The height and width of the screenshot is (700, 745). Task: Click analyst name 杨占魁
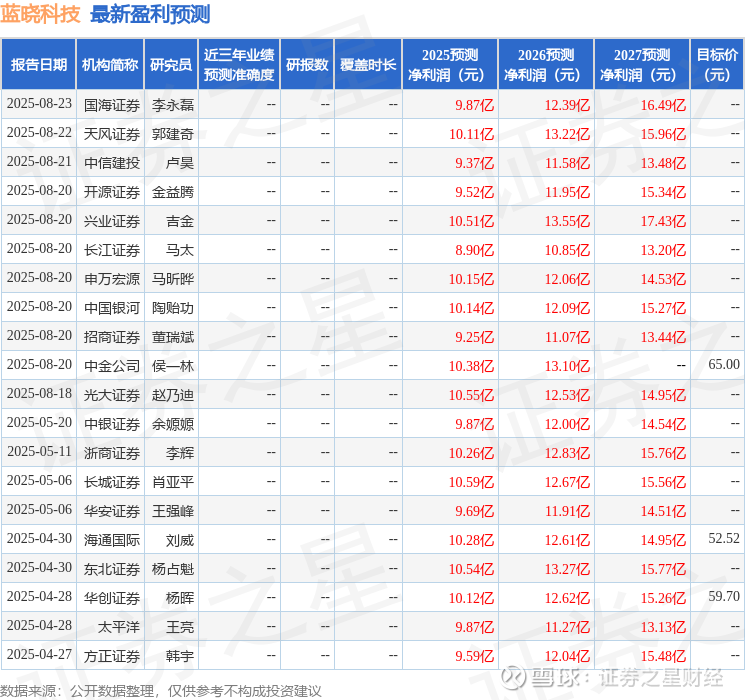(173, 569)
